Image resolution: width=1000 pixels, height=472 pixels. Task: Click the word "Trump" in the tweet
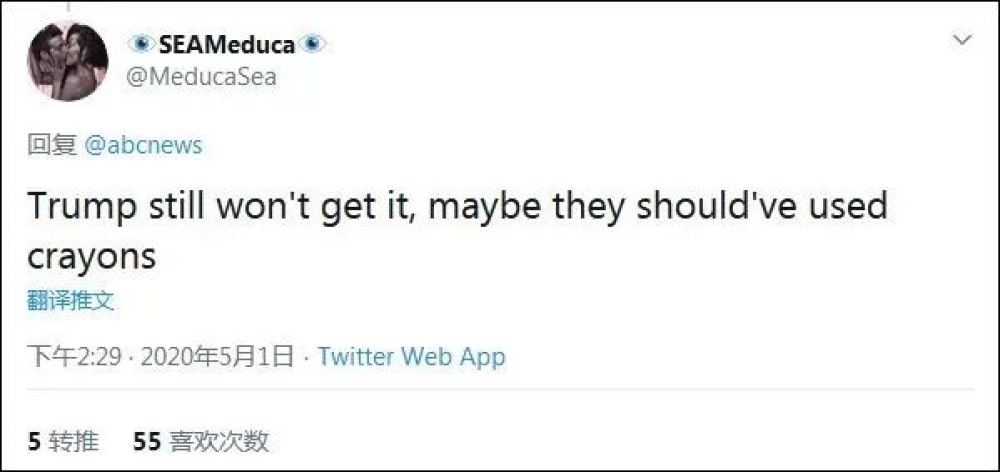[83, 206]
